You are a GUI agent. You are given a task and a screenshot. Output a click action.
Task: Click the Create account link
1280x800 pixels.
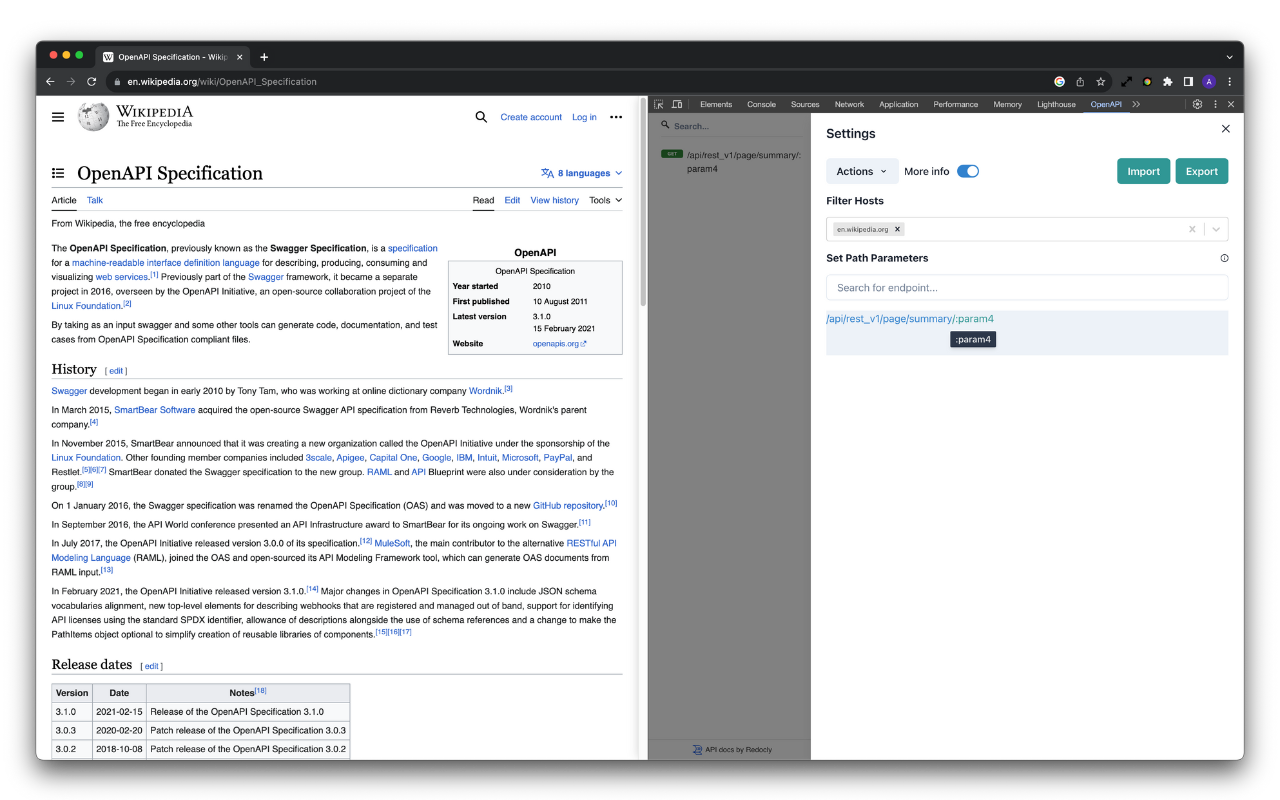pyautogui.click(x=531, y=117)
